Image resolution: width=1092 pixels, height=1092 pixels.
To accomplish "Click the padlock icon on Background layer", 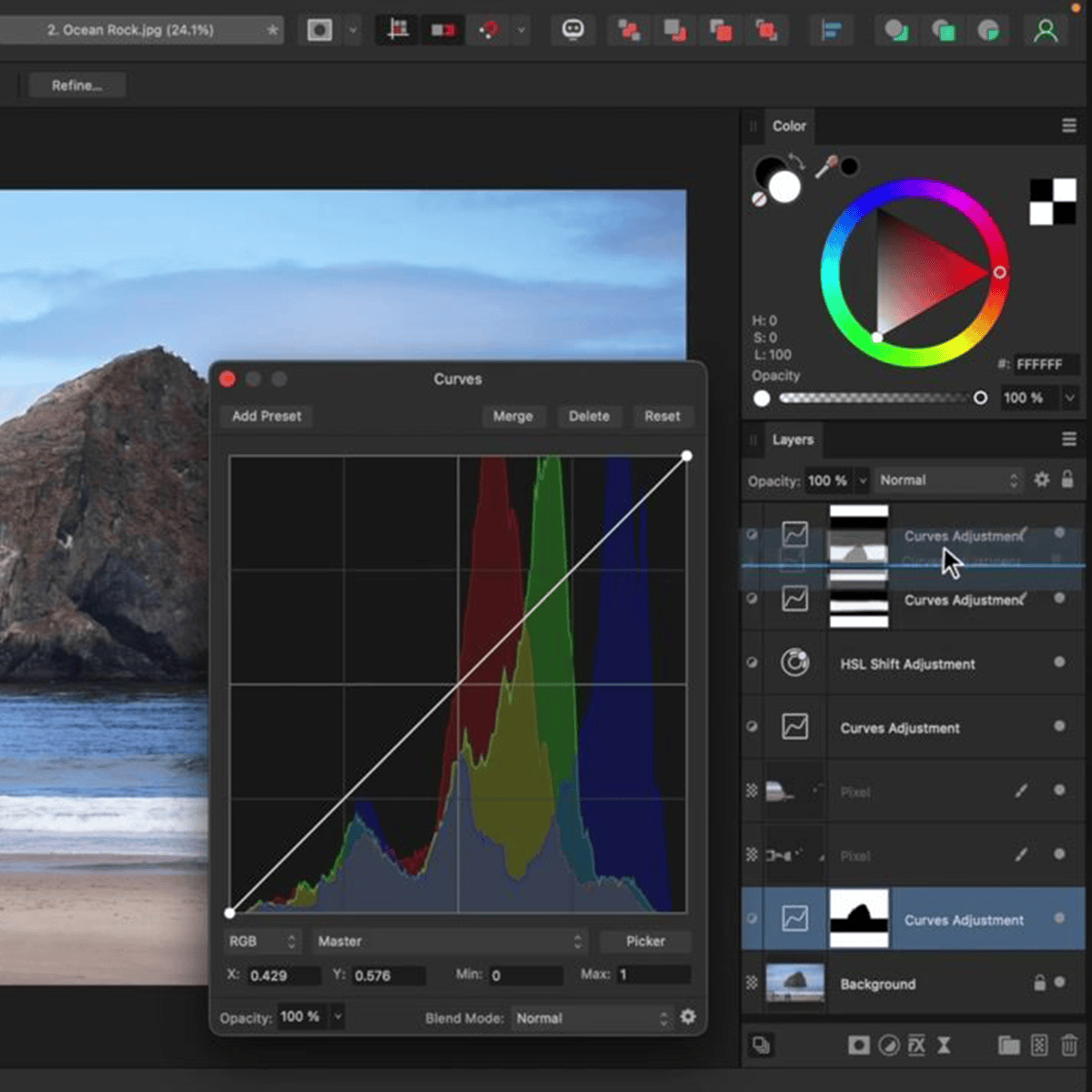I will (1039, 983).
